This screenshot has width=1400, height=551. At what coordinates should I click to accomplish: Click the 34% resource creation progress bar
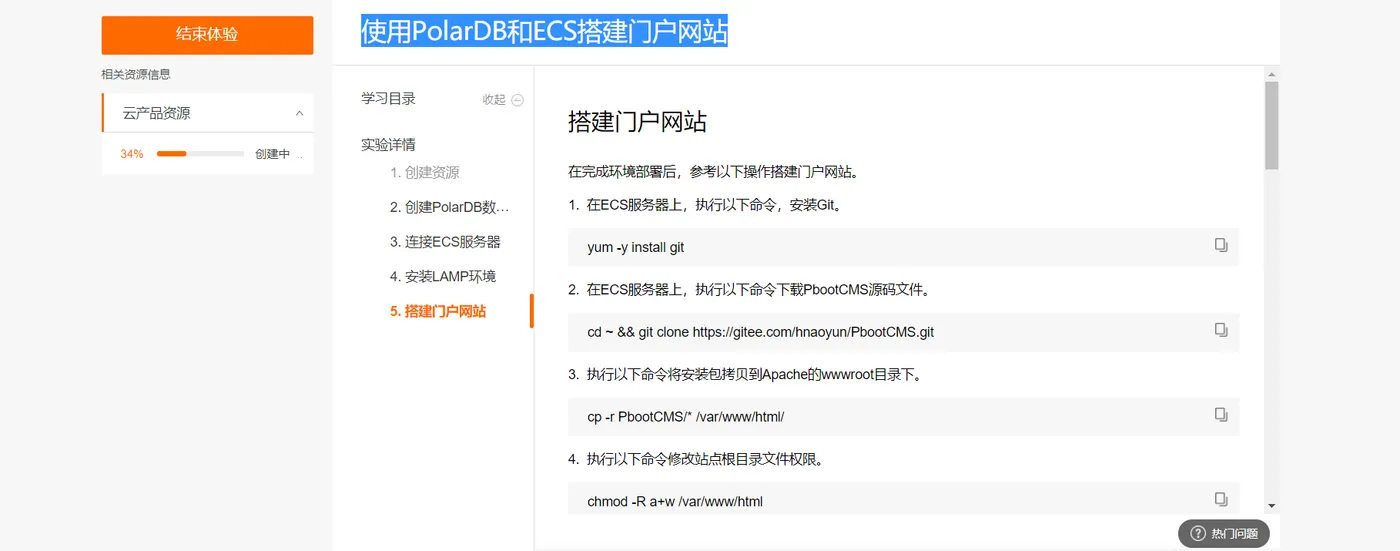(x=200, y=154)
